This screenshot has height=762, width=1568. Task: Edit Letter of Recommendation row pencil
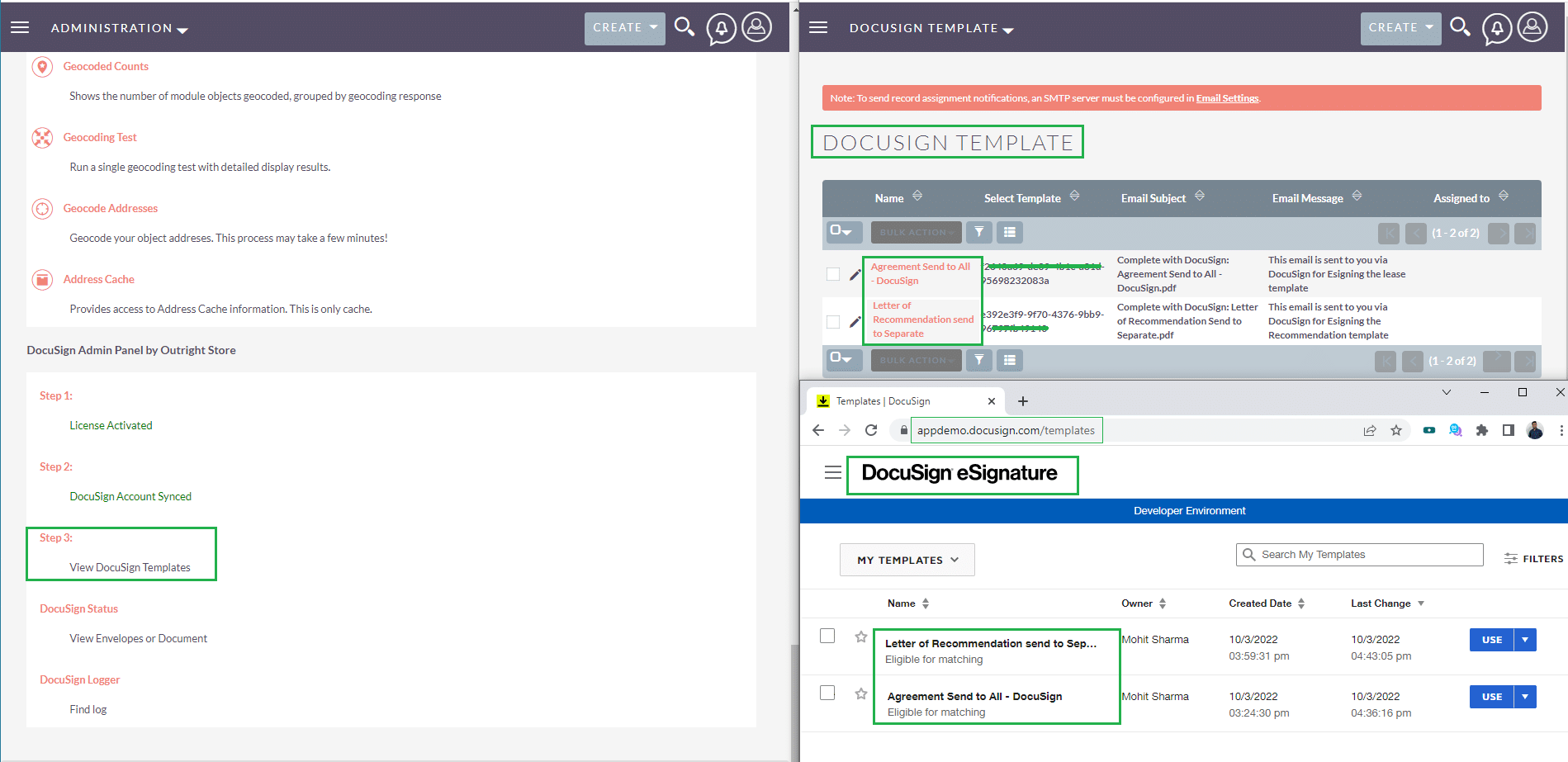pos(855,322)
